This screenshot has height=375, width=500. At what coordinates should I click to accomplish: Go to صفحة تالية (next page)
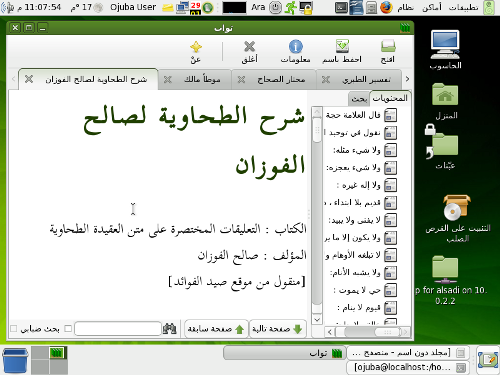277,329
